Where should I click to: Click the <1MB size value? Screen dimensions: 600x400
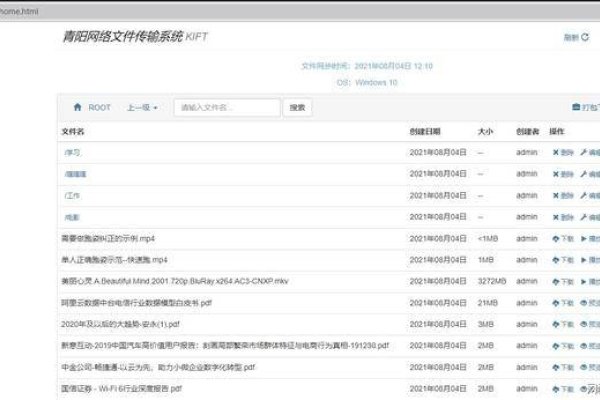pyautogui.click(x=488, y=238)
